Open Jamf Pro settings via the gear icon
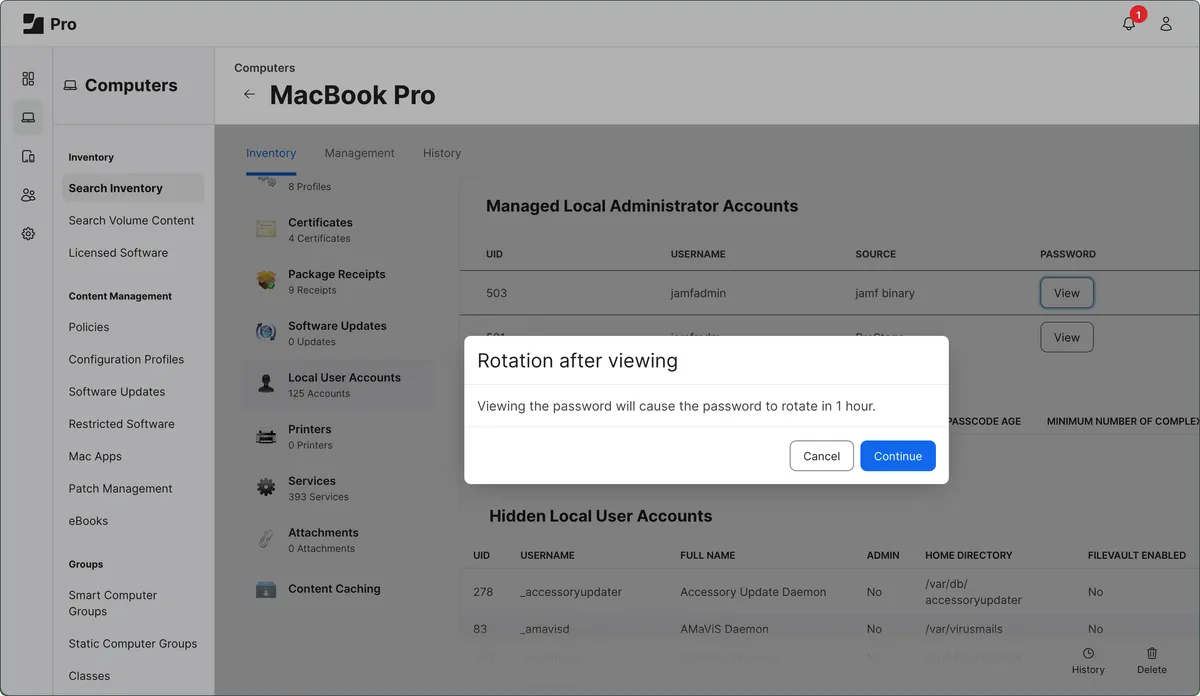Image resolution: width=1200 pixels, height=696 pixels. point(27,233)
